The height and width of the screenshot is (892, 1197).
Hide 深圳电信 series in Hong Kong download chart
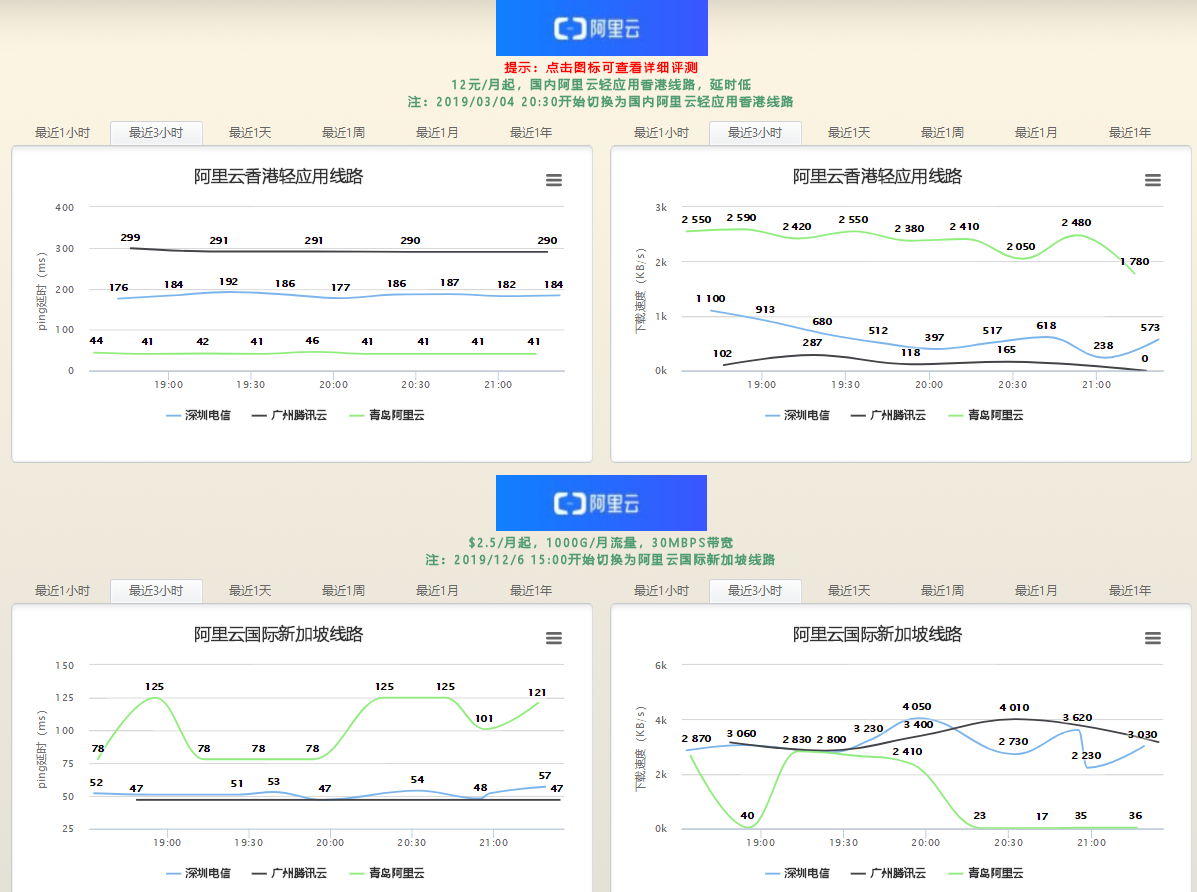798,415
